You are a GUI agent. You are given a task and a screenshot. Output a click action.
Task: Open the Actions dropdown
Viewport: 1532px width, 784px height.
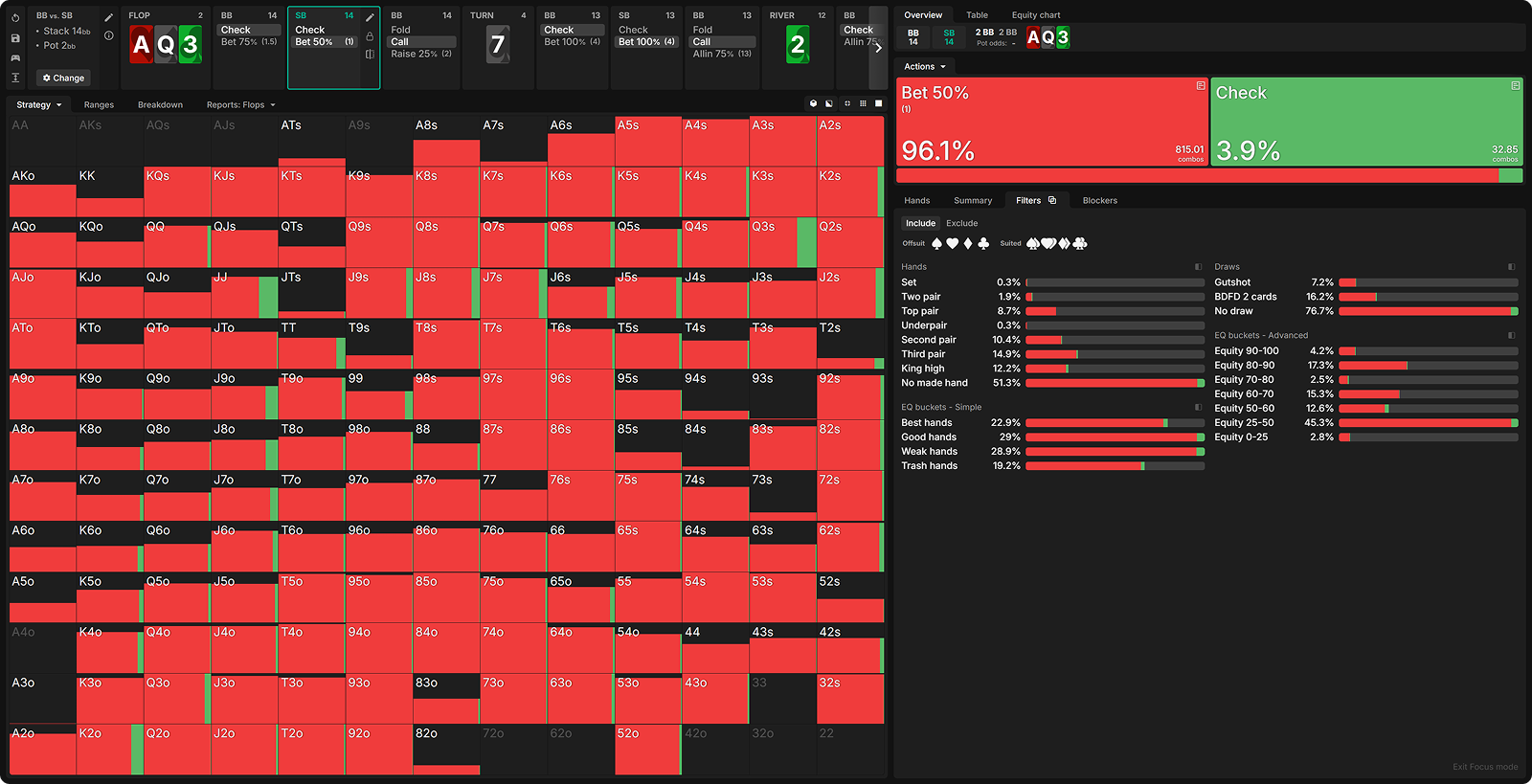pos(924,67)
